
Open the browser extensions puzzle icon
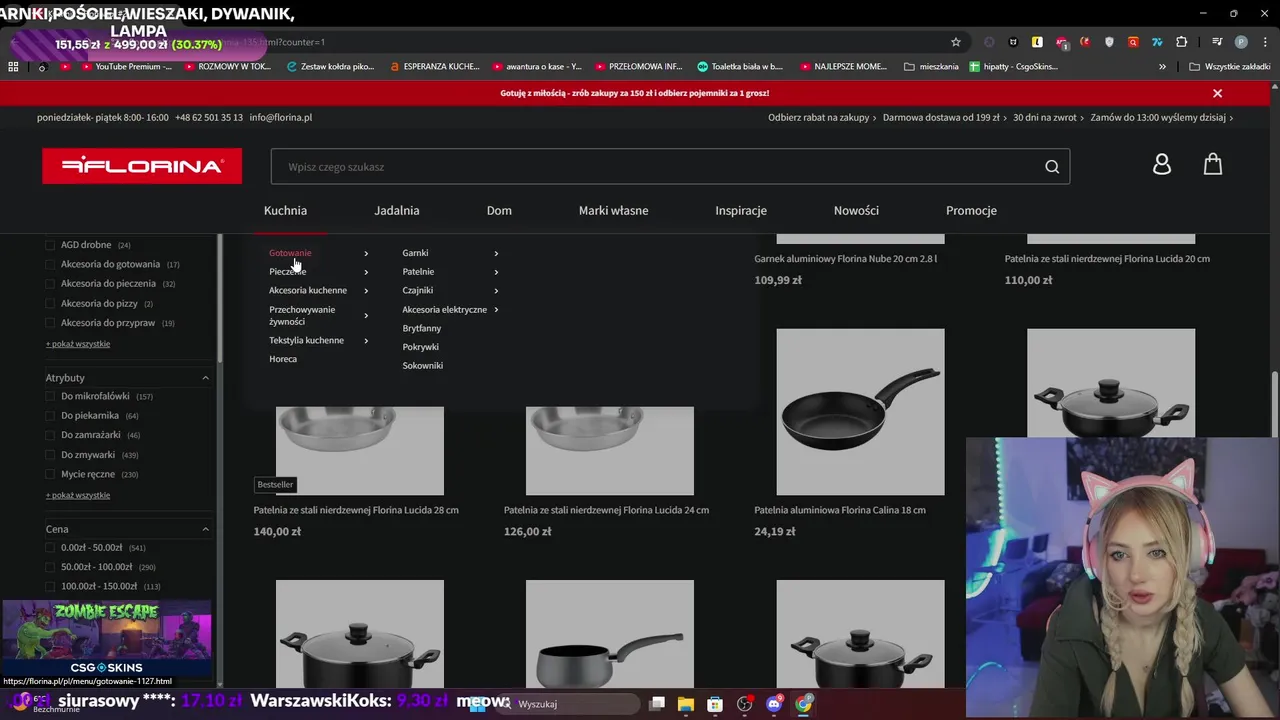point(1182,42)
